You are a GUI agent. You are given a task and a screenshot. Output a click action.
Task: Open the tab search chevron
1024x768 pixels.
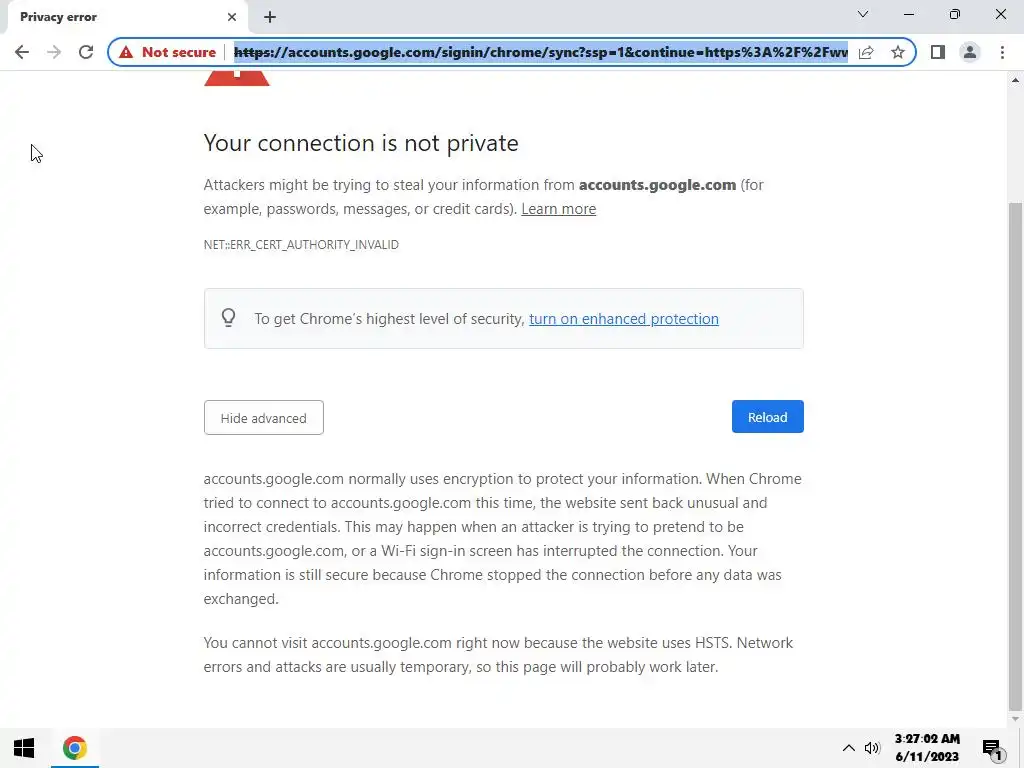coord(863,15)
